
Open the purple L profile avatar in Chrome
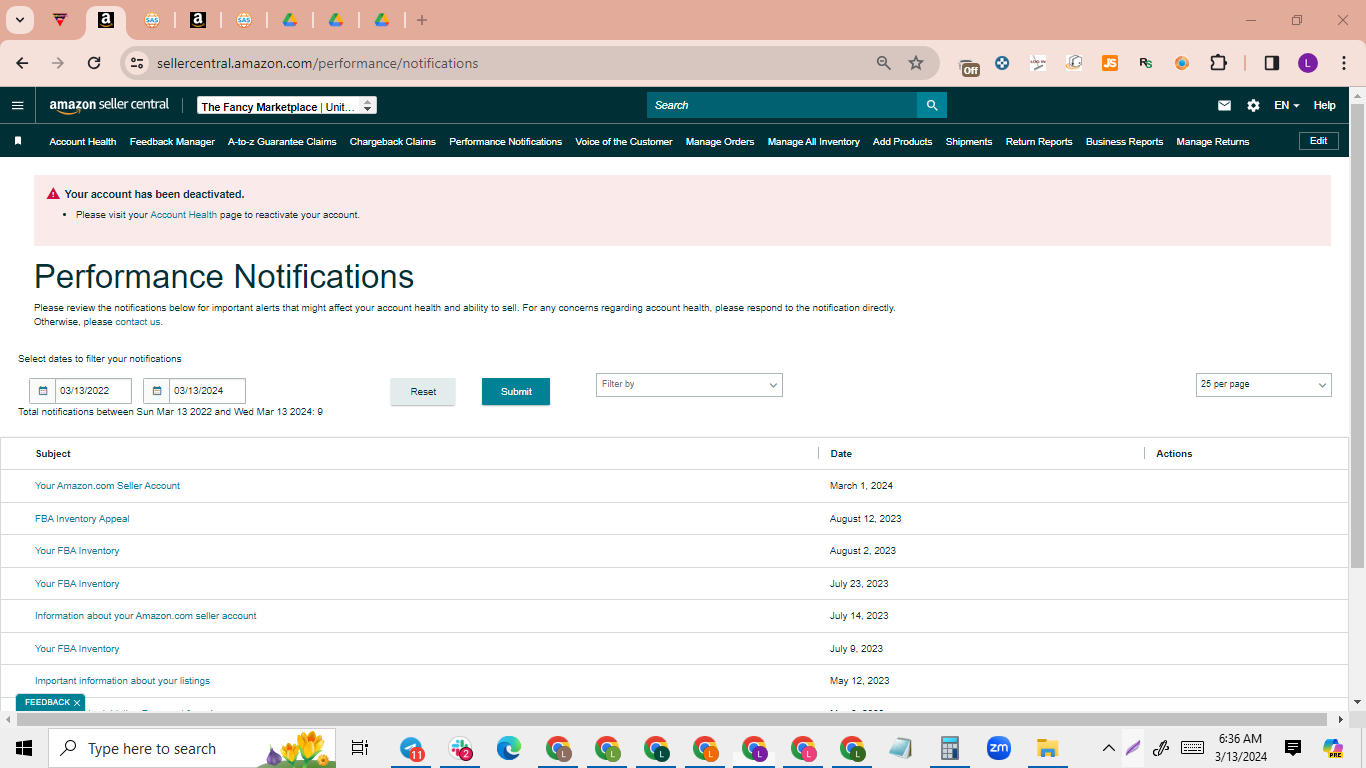(1308, 63)
